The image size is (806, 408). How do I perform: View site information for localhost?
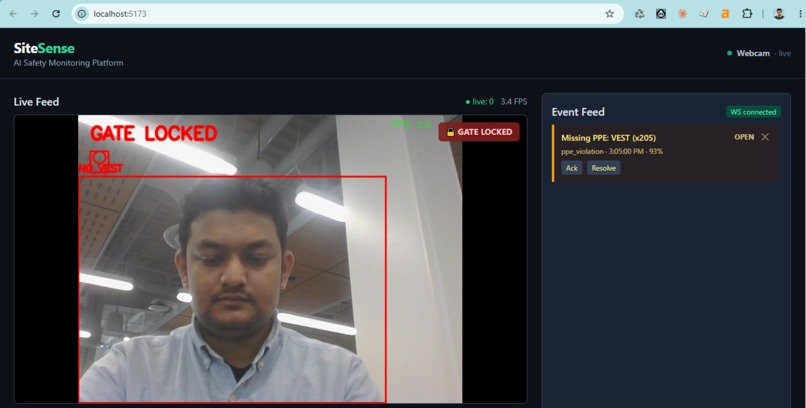click(x=82, y=14)
